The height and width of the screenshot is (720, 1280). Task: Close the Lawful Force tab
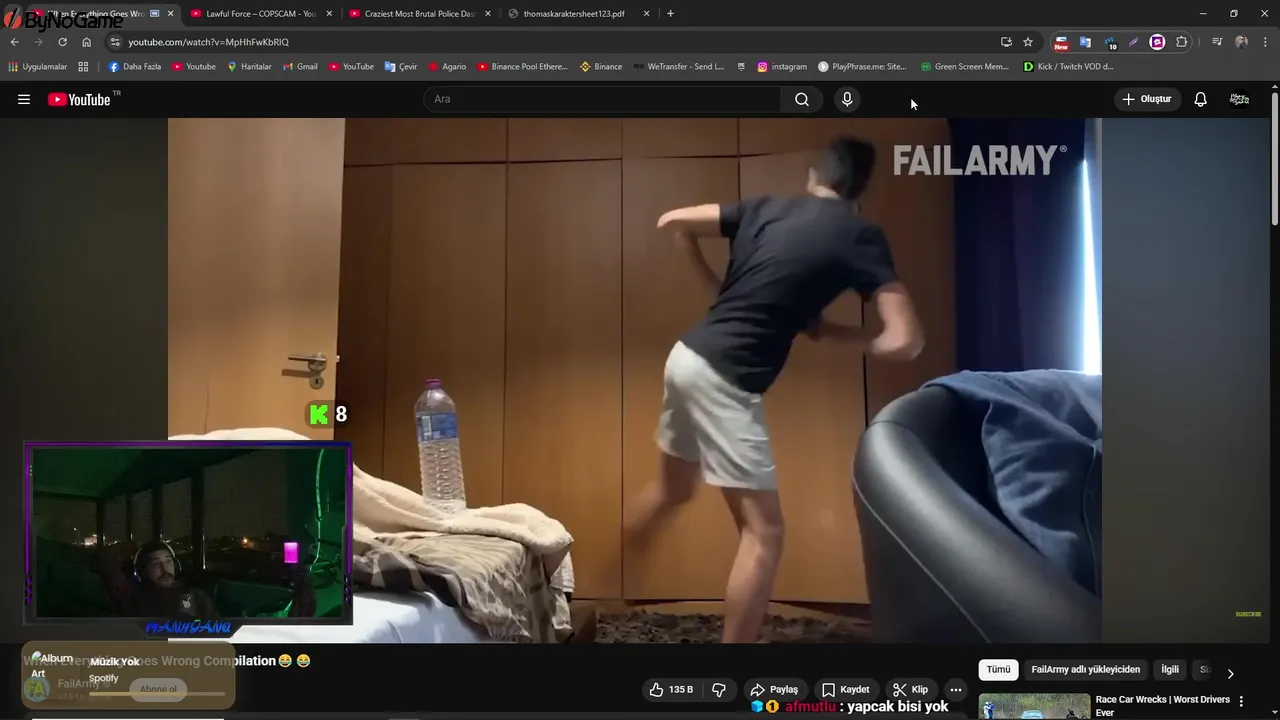(329, 14)
